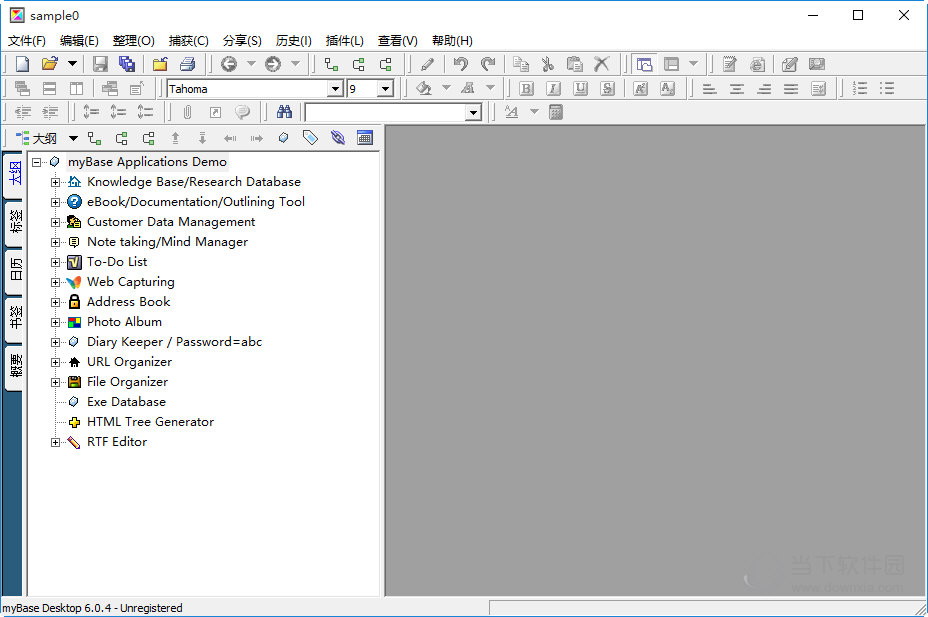
Task: Delete using the X icon in the toolbar
Action: [602, 64]
